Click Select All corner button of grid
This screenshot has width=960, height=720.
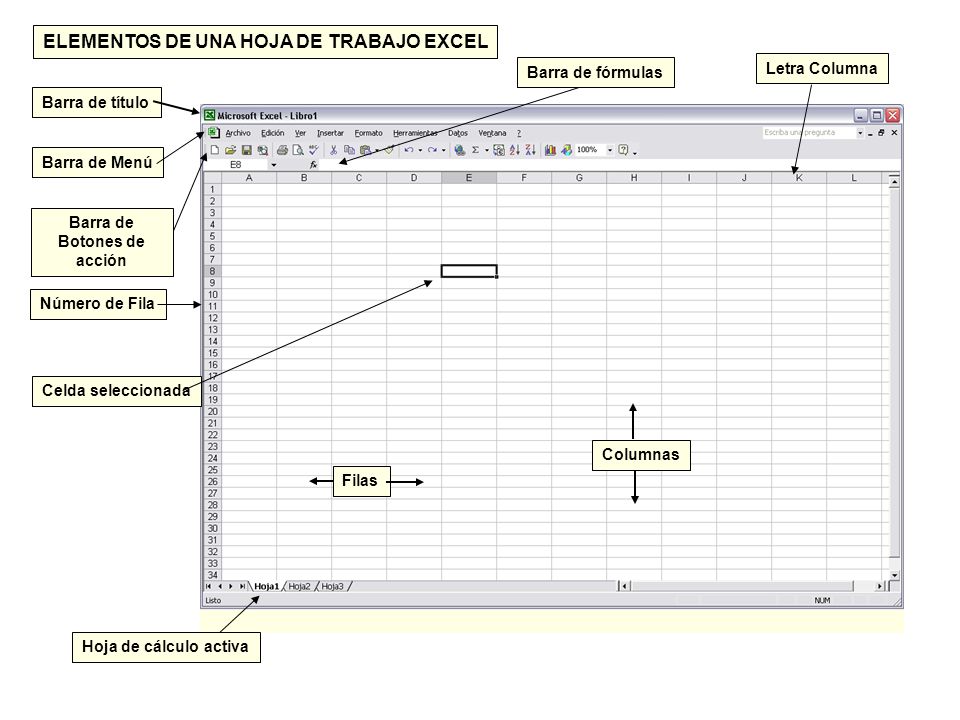click(212, 178)
